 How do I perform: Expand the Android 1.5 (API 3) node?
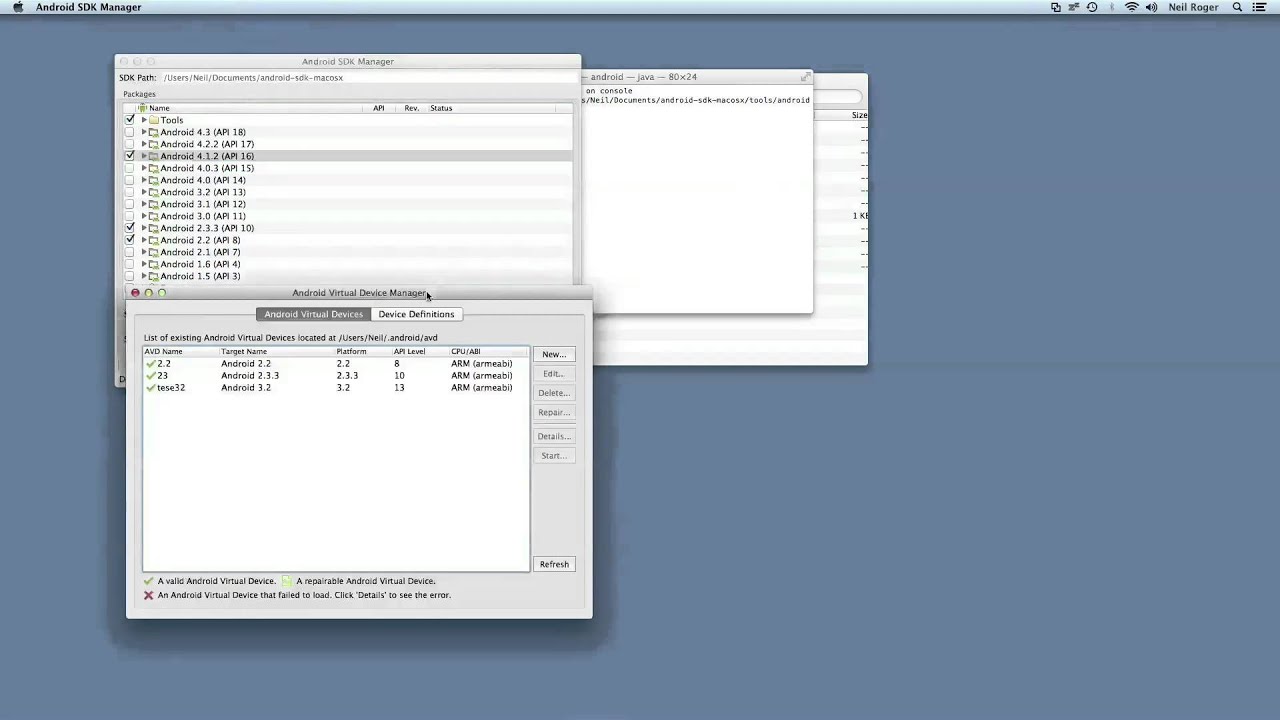click(x=144, y=276)
